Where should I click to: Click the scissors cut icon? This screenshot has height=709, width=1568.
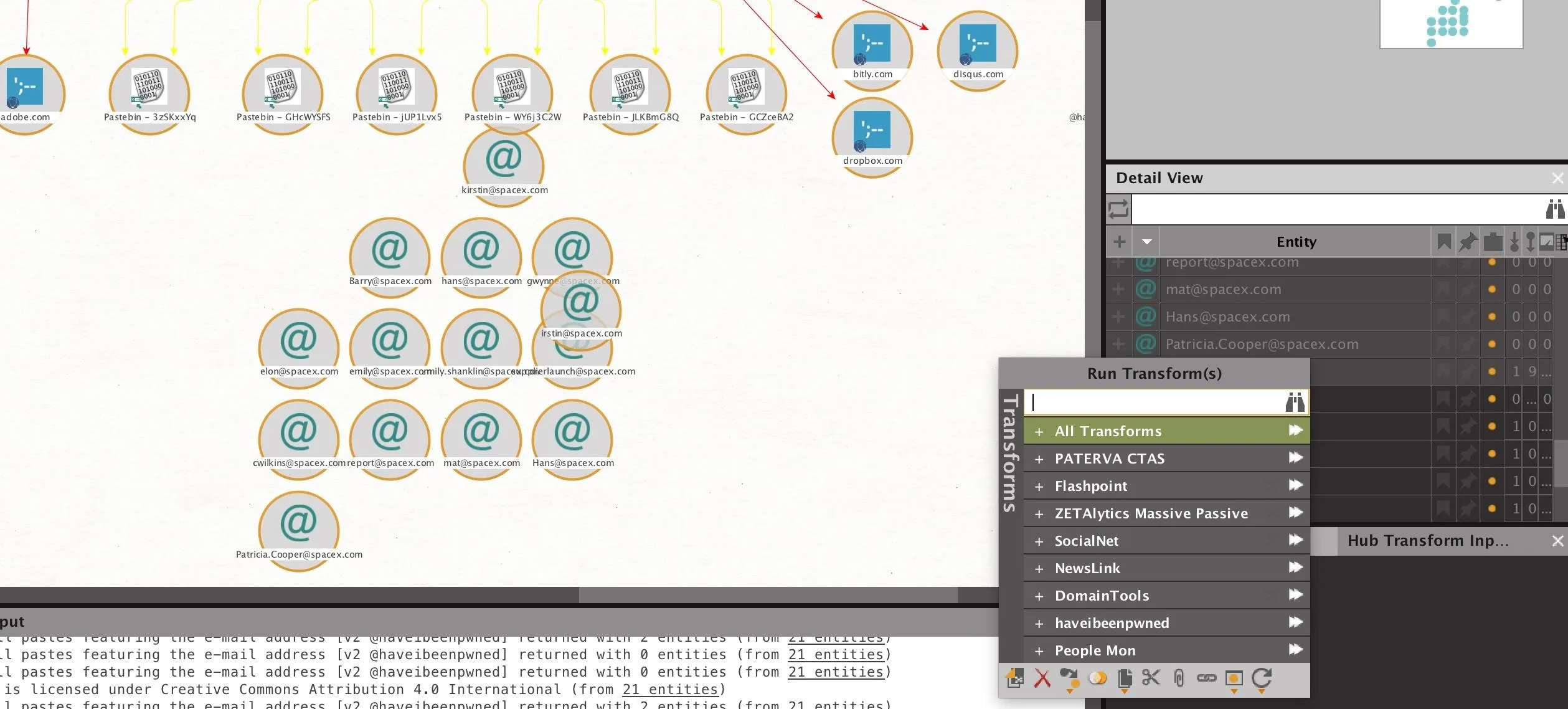point(1151,677)
